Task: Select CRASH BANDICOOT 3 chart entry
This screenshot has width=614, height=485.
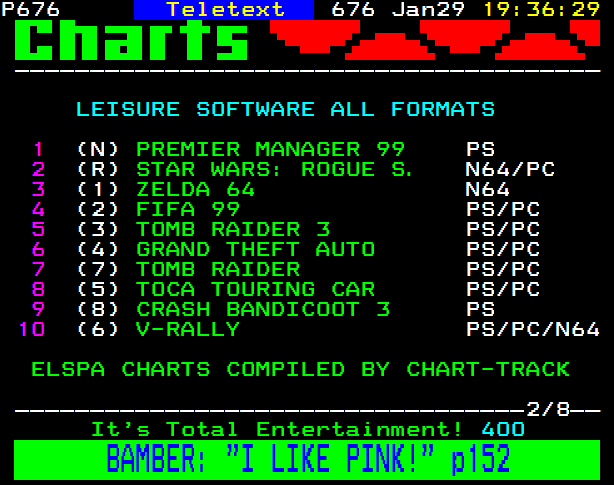Action: [263, 309]
